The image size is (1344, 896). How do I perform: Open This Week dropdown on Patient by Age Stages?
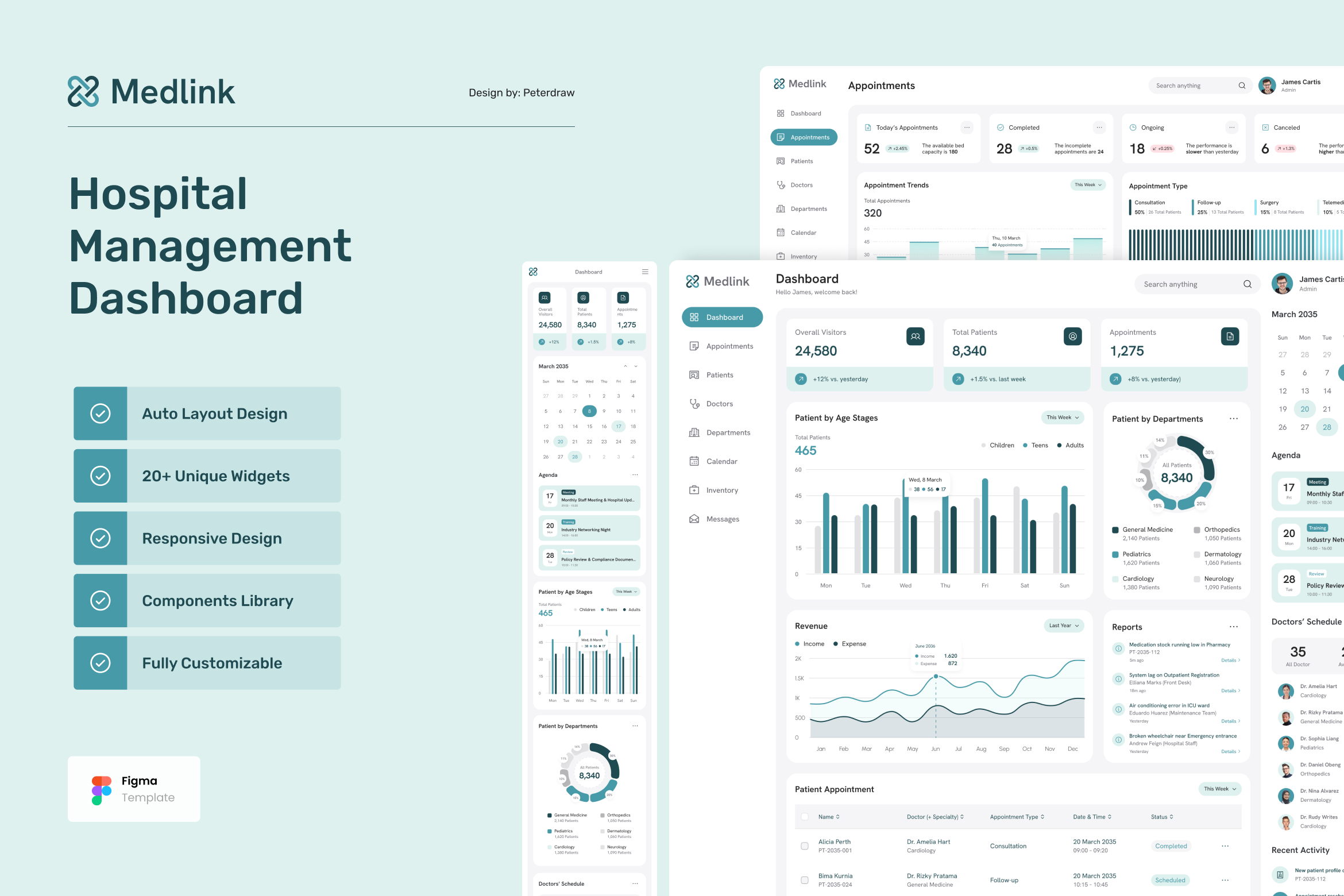[x=1062, y=418]
